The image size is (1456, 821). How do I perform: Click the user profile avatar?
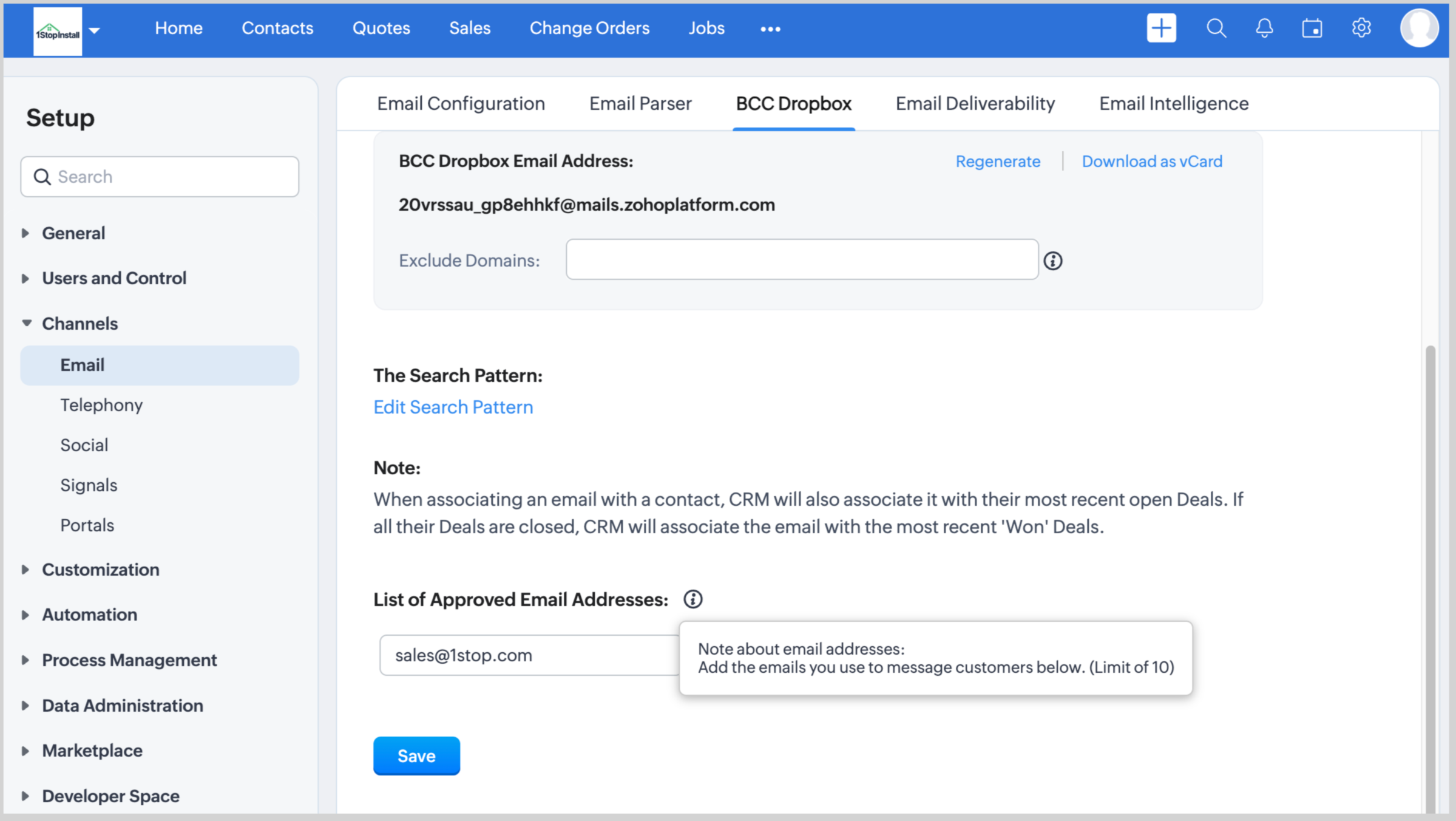click(1419, 28)
